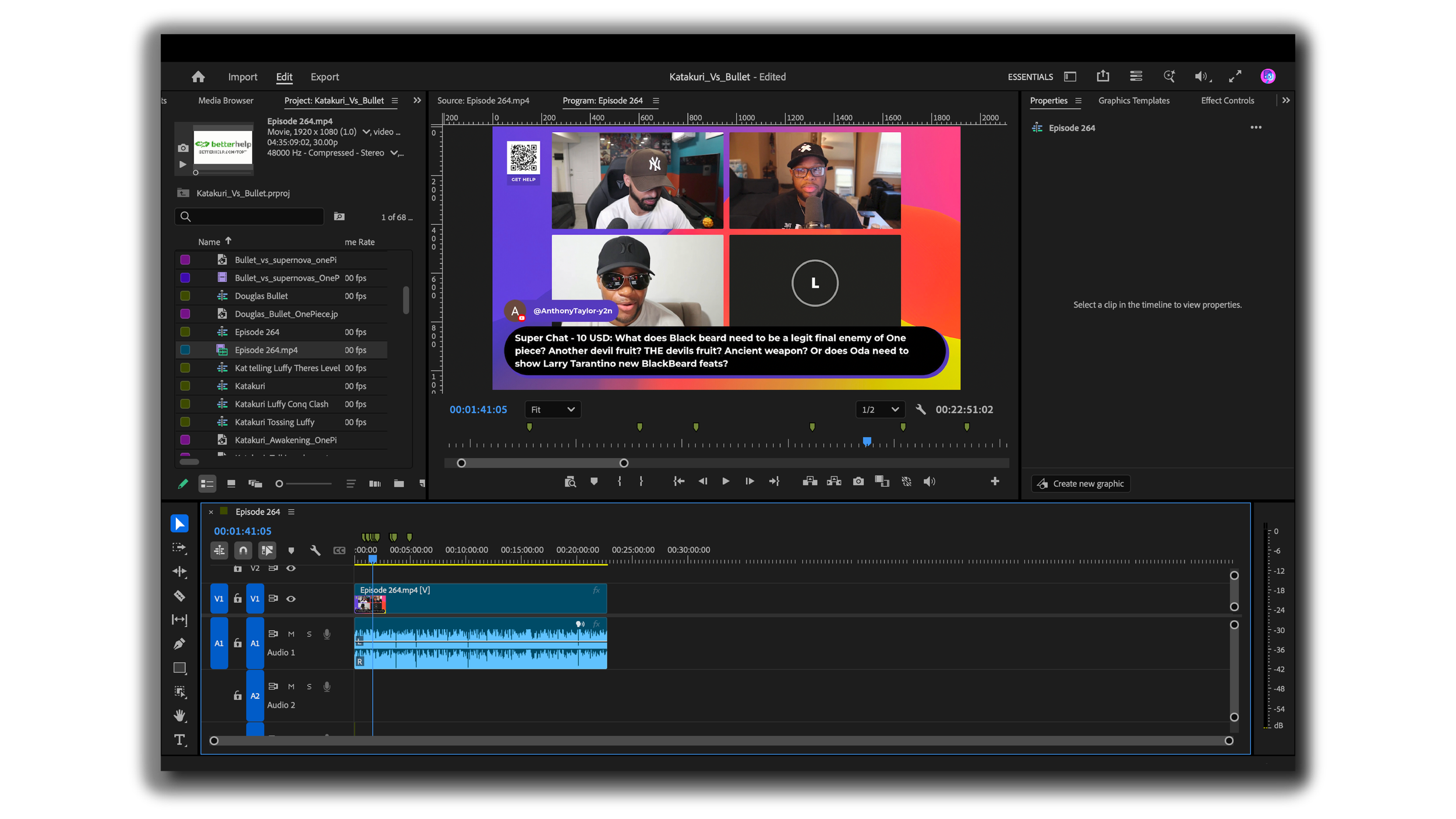Click the Quick Export share icon

1102,76
